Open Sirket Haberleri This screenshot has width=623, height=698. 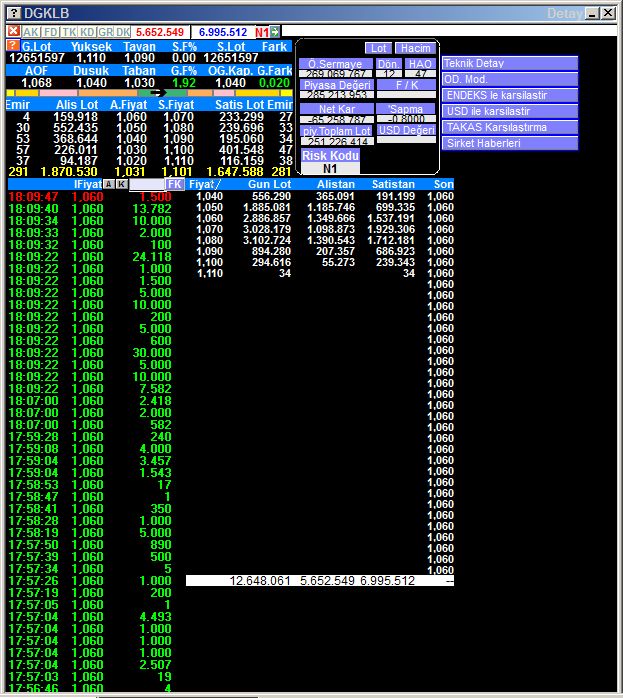pyautogui.click(x=510, y=143)
